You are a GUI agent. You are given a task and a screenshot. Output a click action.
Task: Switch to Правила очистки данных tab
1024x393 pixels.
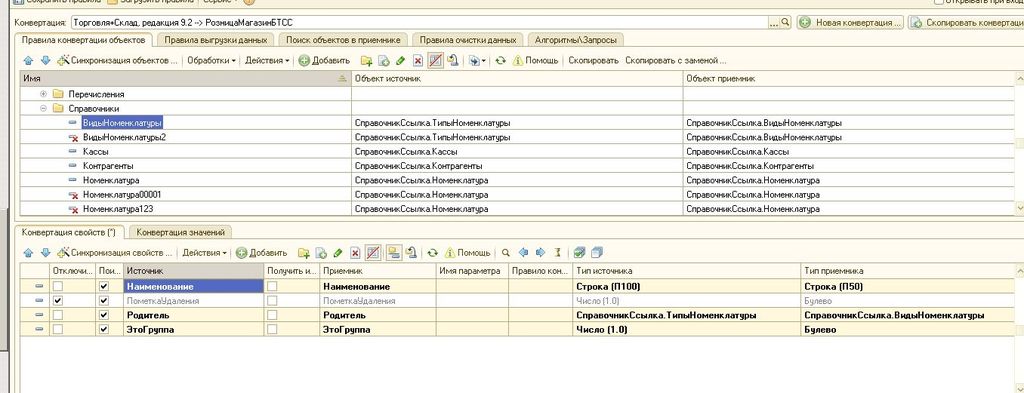[x=468, y=40]
